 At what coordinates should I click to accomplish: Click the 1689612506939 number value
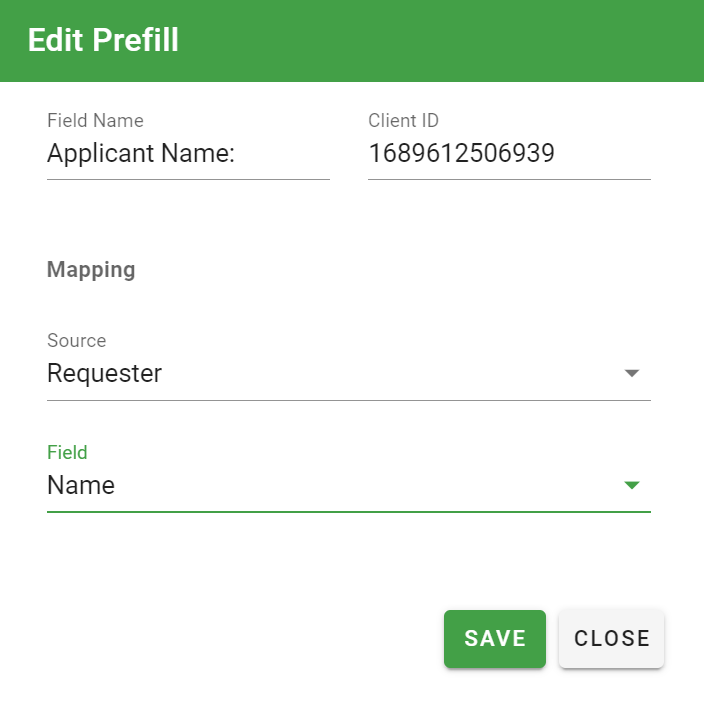tap(462, 154)
